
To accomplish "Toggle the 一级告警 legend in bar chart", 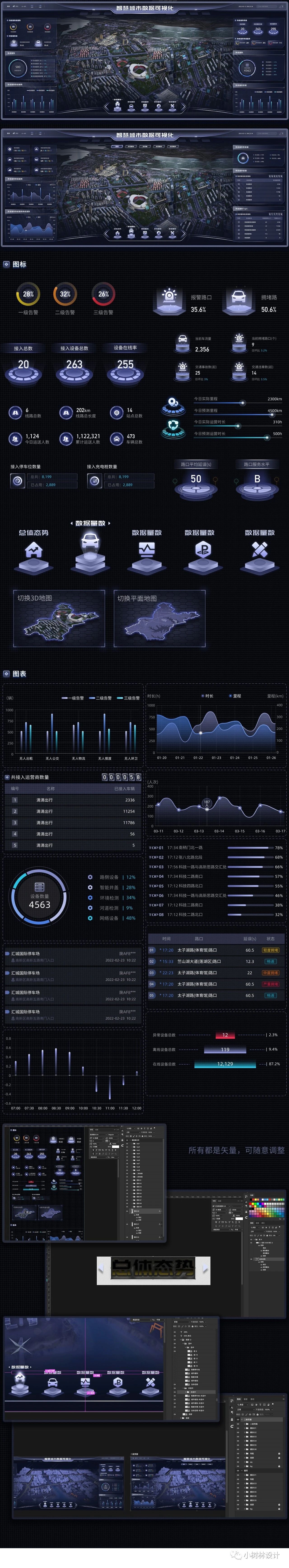I will (73, 698).
